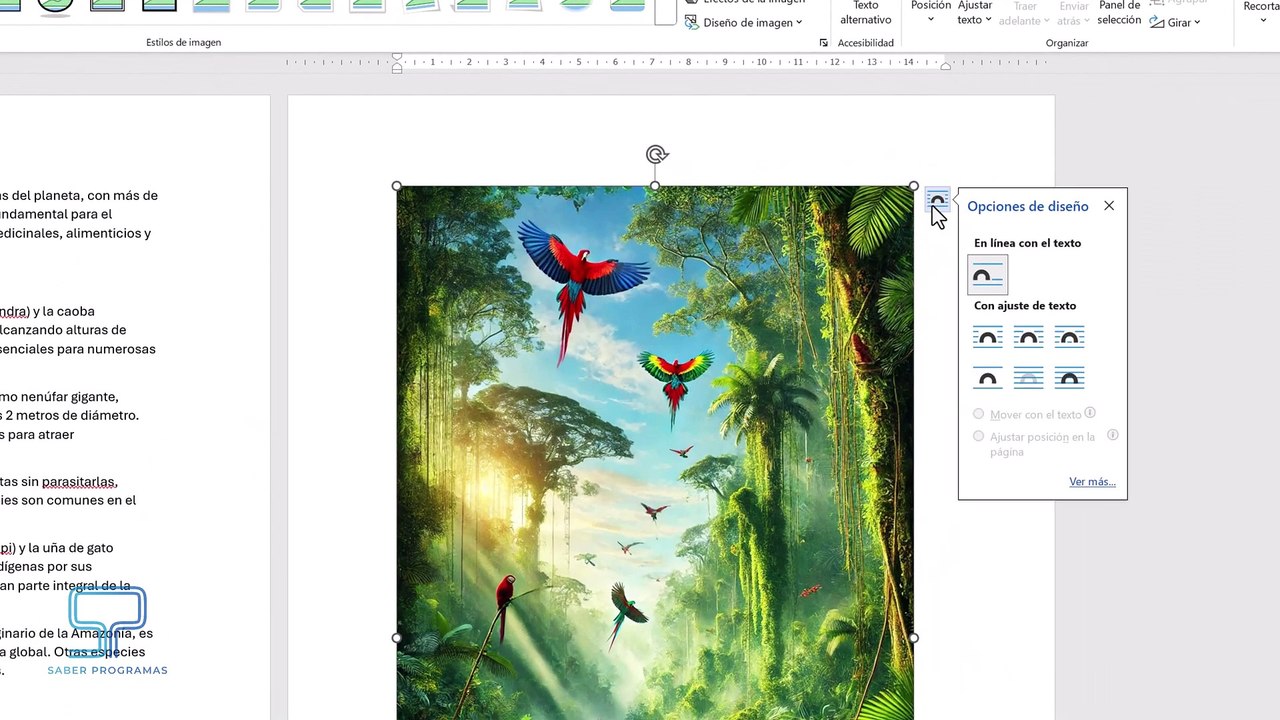
Task: Select Ajustar posición en la página radio button
Action: click(979, 436)
